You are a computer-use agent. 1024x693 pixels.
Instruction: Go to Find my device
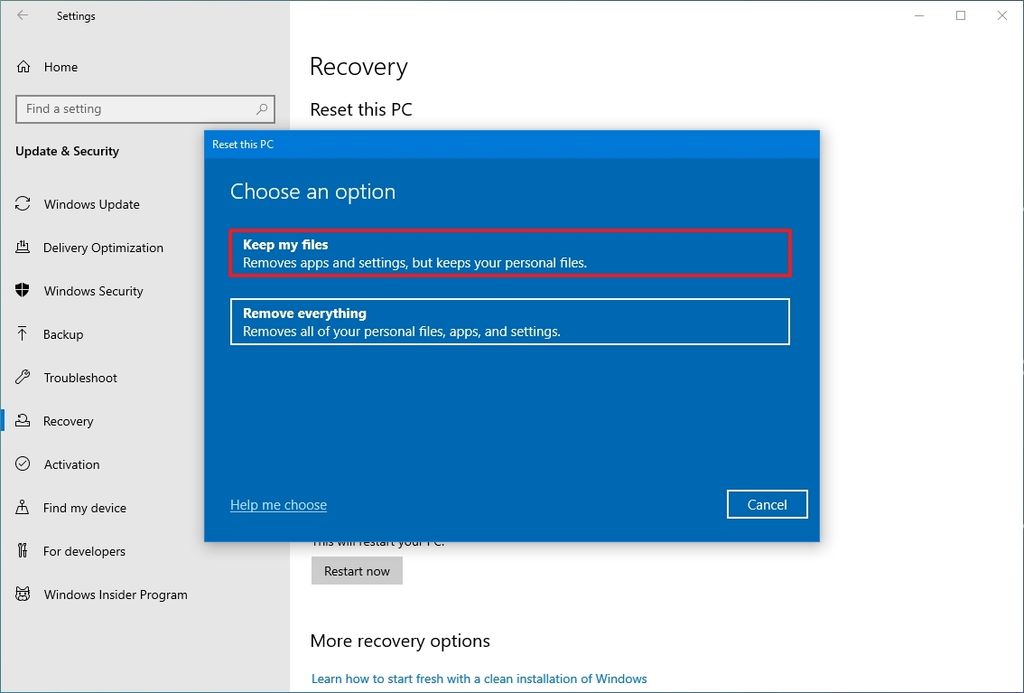pos(84,508)
